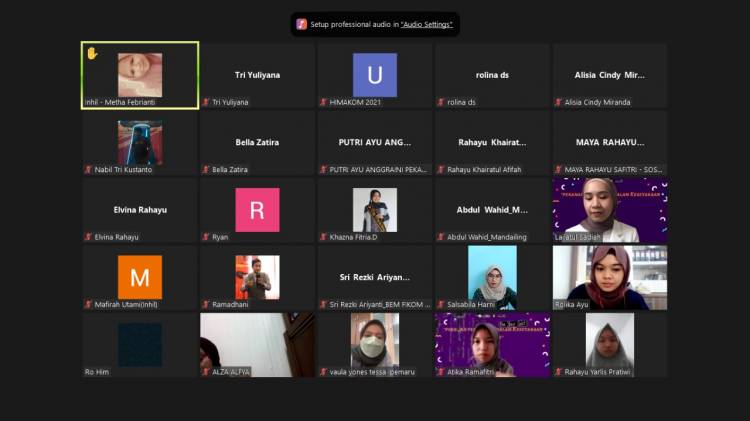Click the muted mic icon beside Ryan's name
This screenshot has height=421, width=750.
[x=206, y=237]
